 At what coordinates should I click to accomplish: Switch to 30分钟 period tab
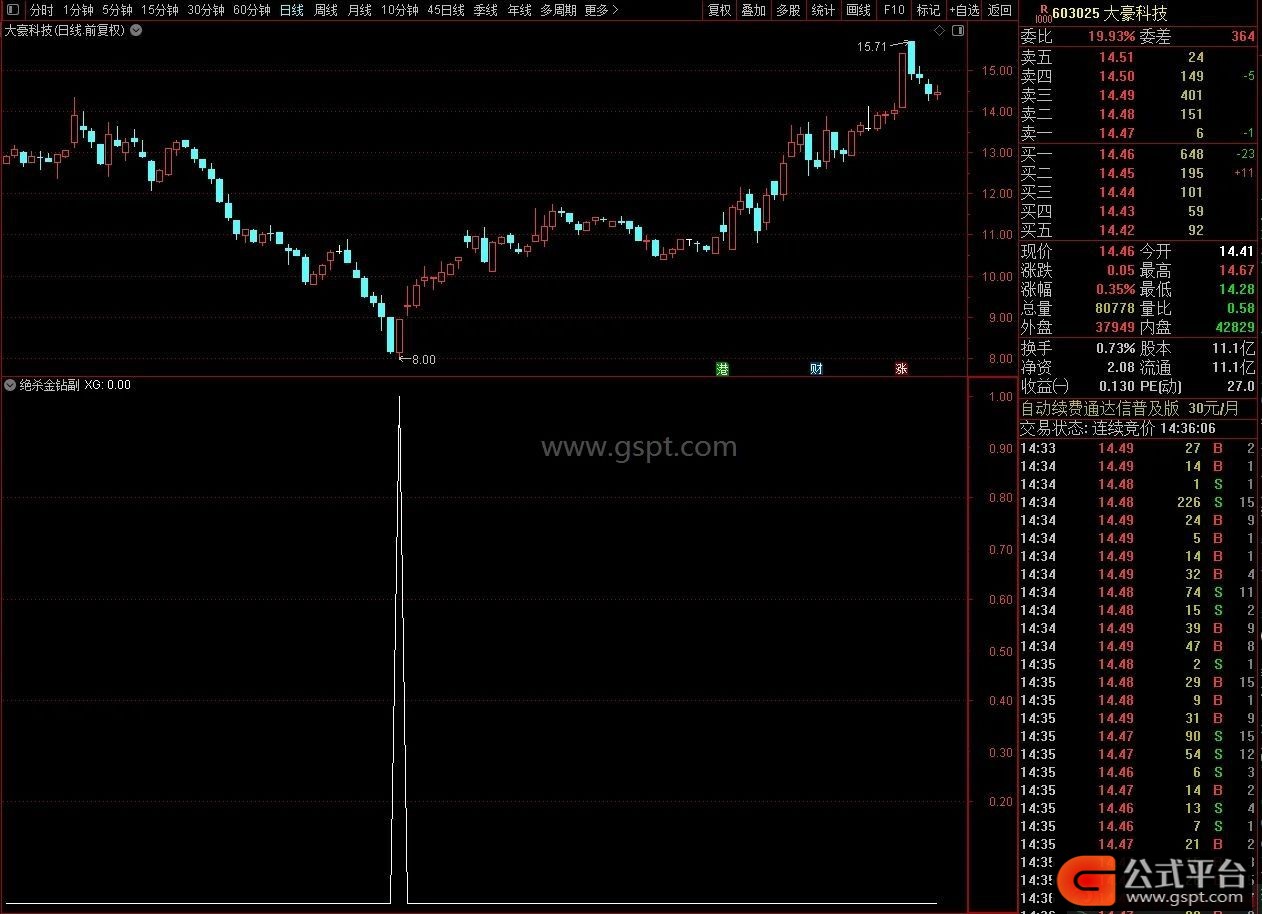(x=206, y=10)
